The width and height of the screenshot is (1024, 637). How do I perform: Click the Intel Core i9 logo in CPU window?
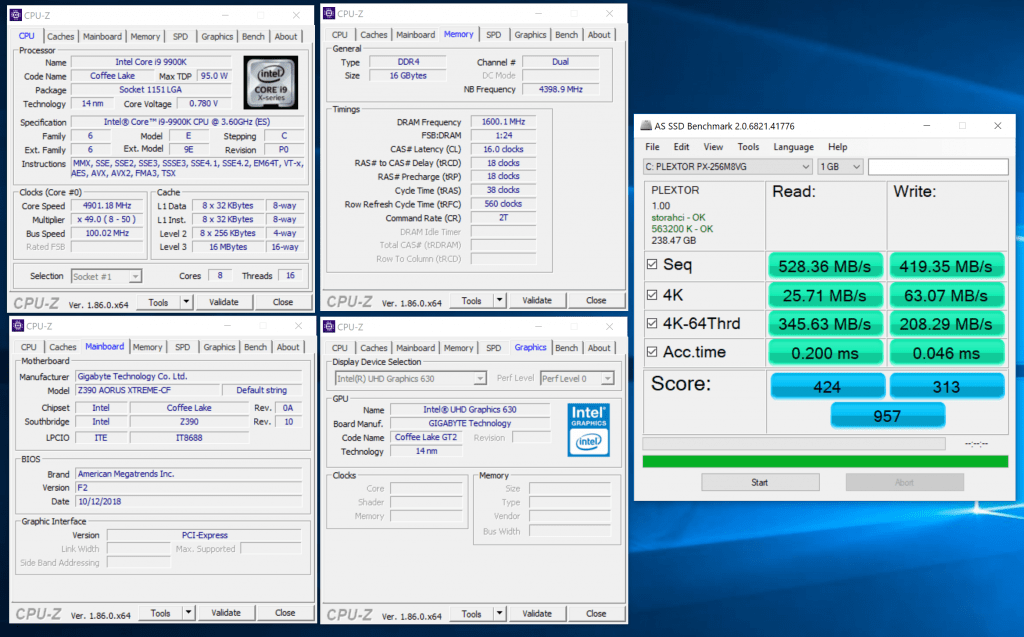[270, 82]
